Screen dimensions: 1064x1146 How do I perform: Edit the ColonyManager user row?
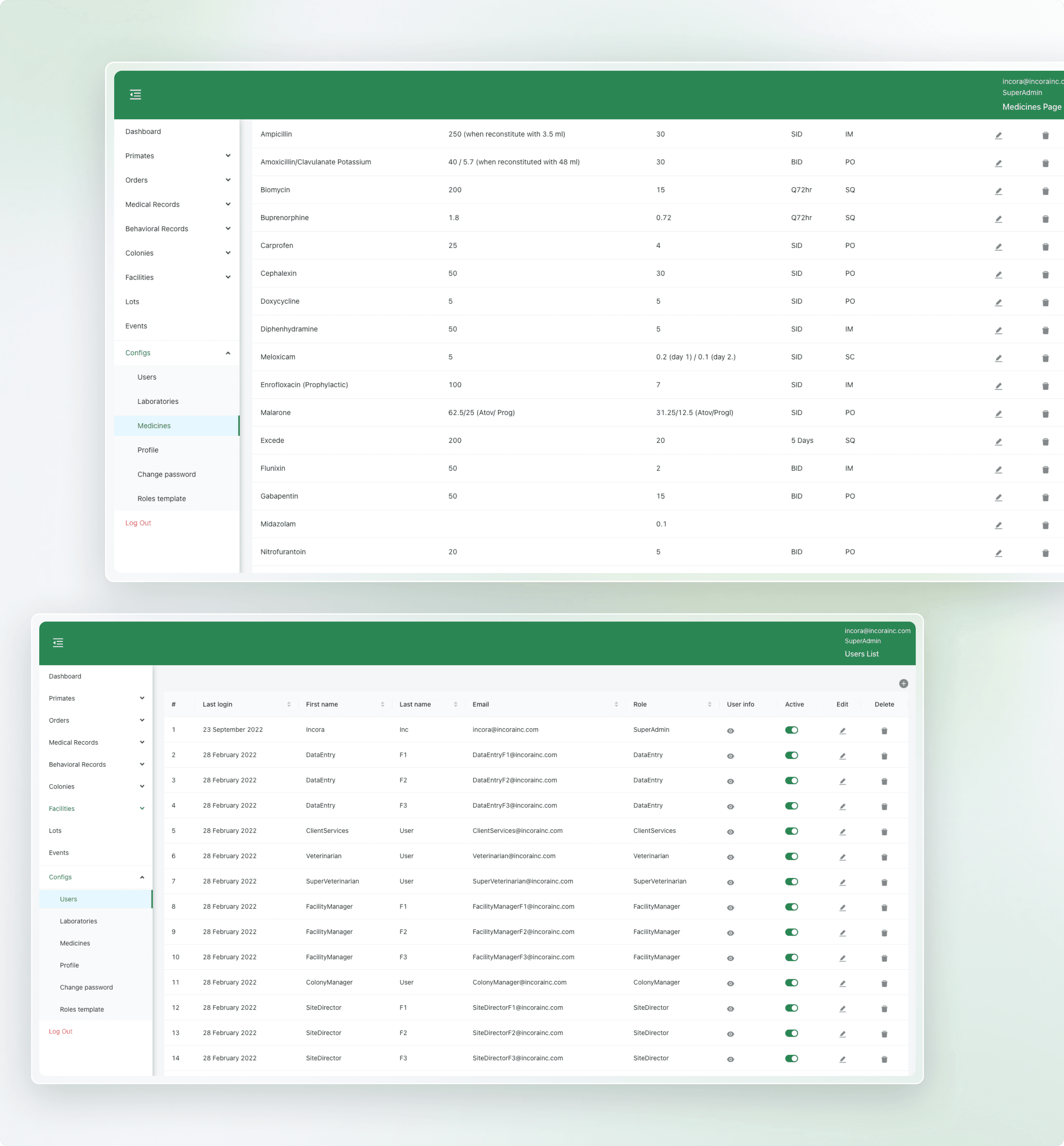(842, 983)
